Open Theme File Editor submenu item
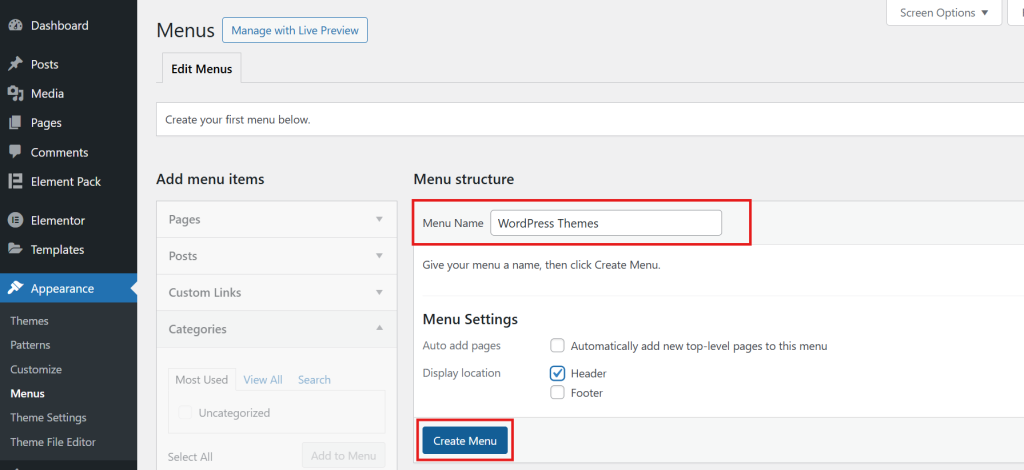The image size is (1024, 470). (53, 441)
